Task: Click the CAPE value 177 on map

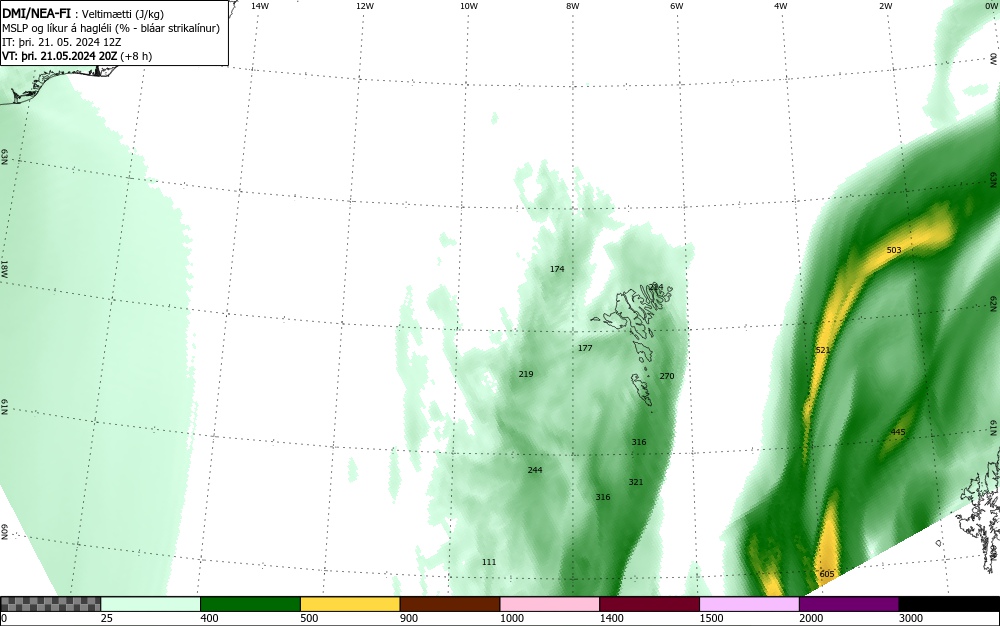Action: (585, 348)
